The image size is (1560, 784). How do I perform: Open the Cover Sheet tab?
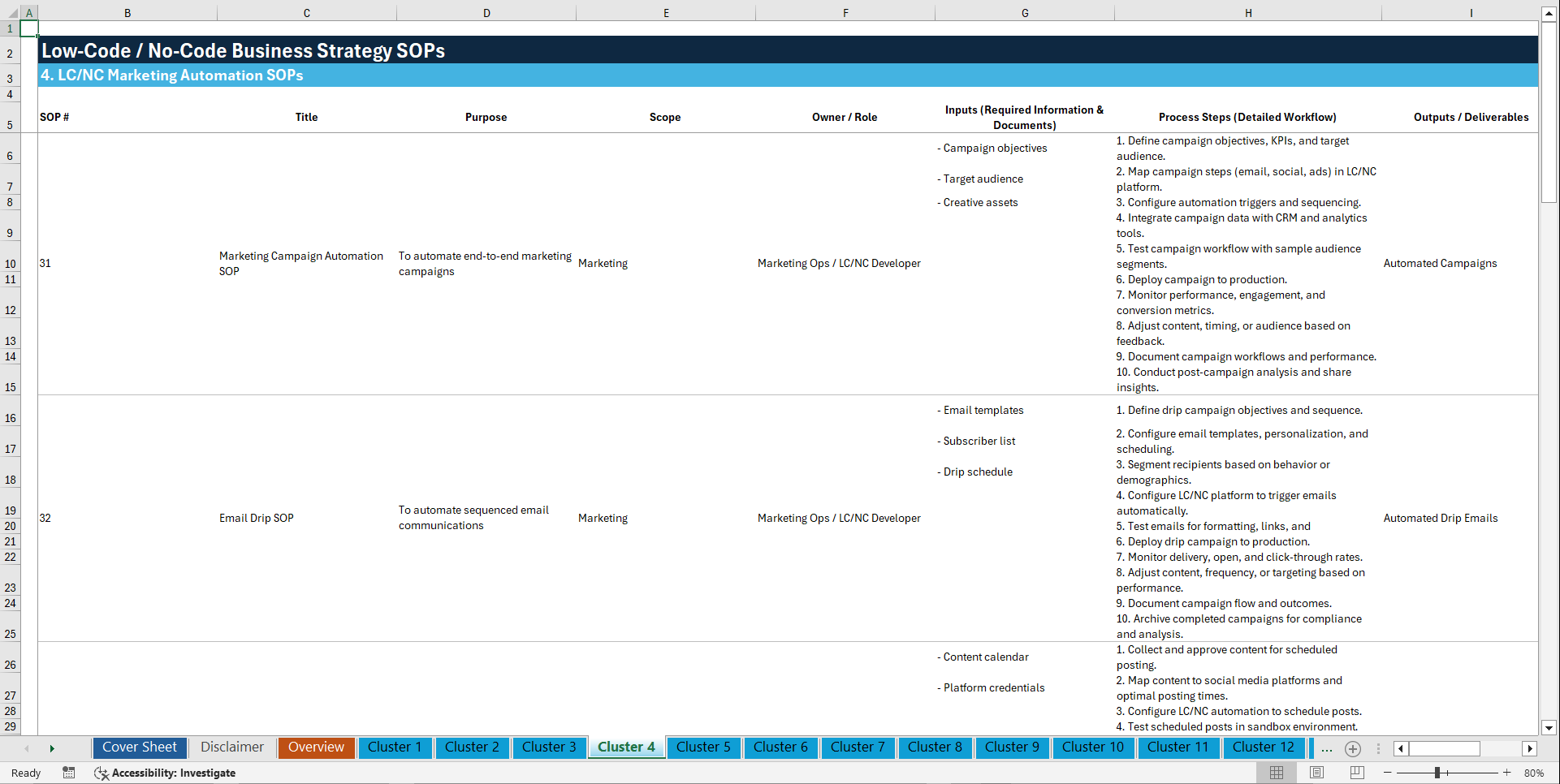click(x=139, y=747)
